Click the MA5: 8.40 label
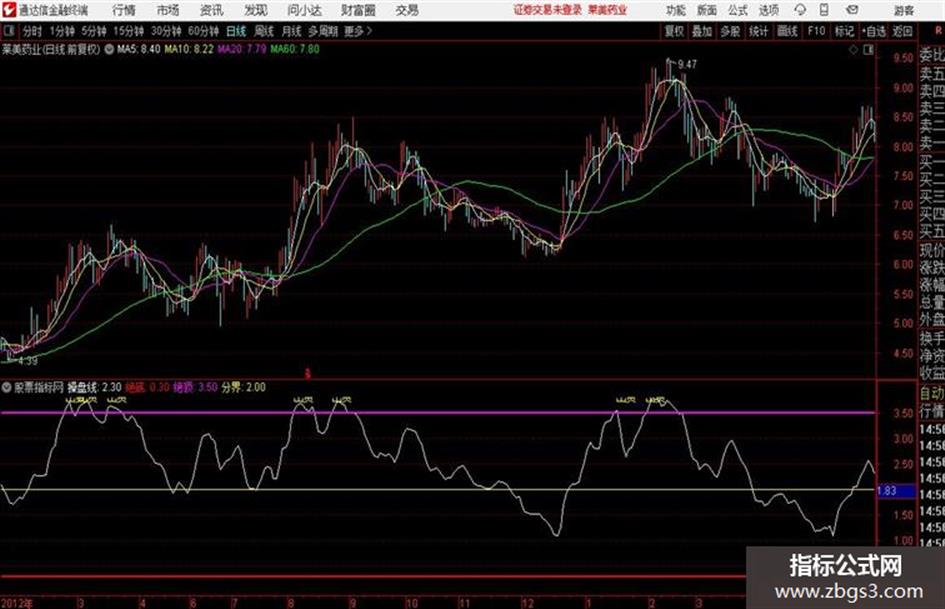 point(139,49)
